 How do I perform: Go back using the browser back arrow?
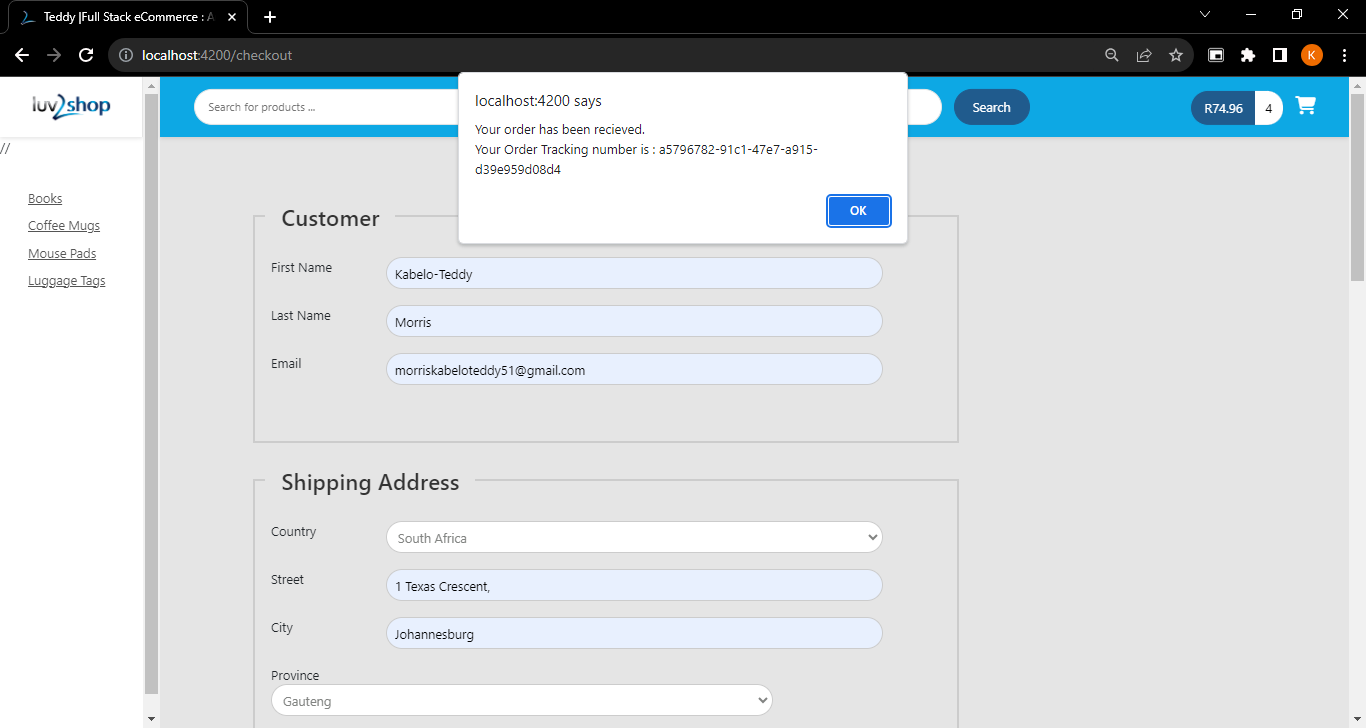click(22, 55)
